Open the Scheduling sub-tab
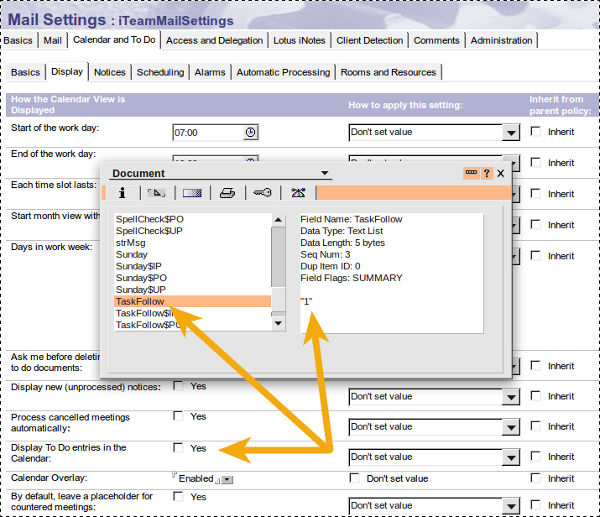Image resolution: width=600 pixels, height=517 pixels. click(x=160, y=72)
